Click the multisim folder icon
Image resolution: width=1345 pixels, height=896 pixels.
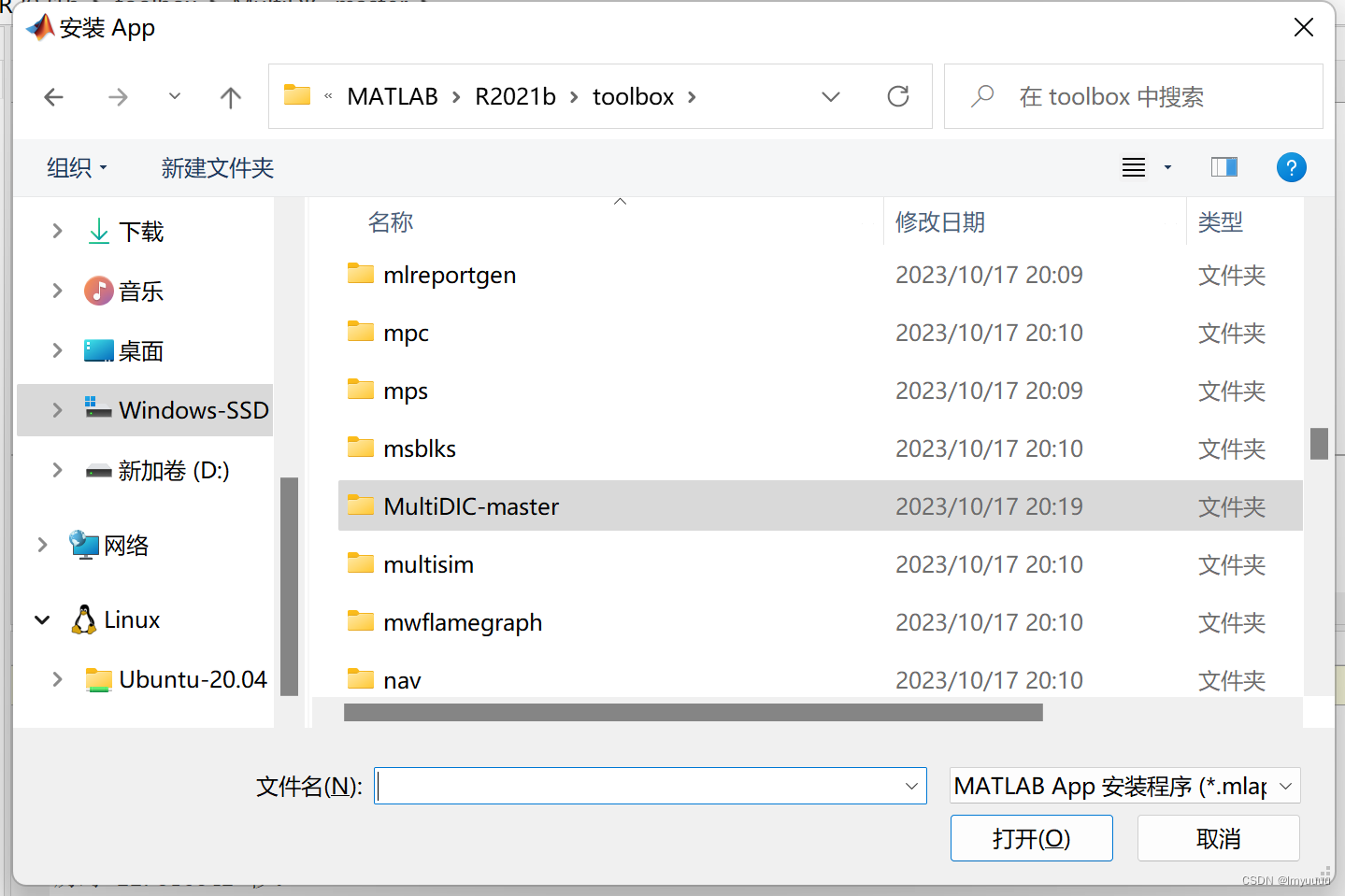point(361,562)
